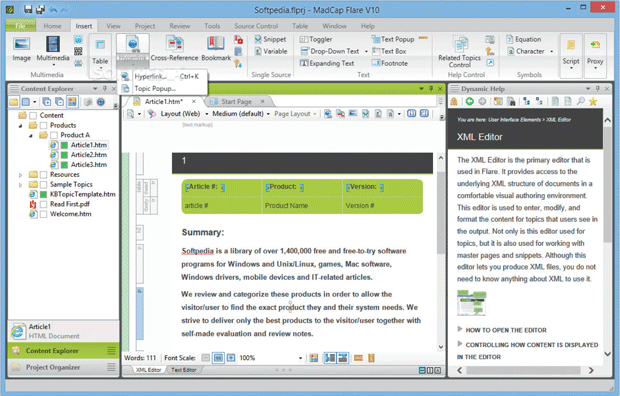Click the Content Explorer accordion button
Viewport: 620px width, 396px height.
(x=63, y=351)
